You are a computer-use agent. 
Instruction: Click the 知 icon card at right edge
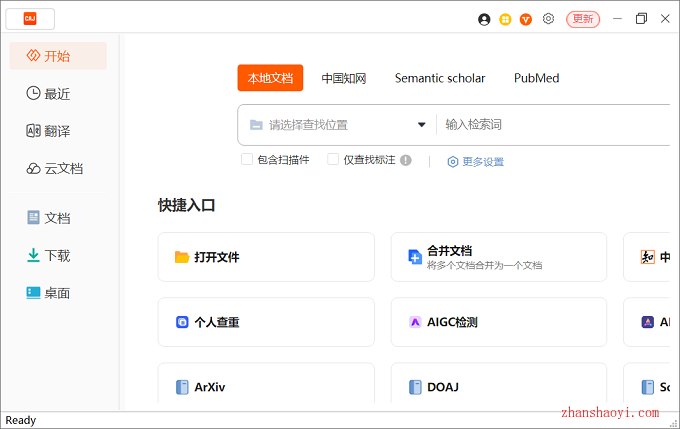click(x=647, y=257)
